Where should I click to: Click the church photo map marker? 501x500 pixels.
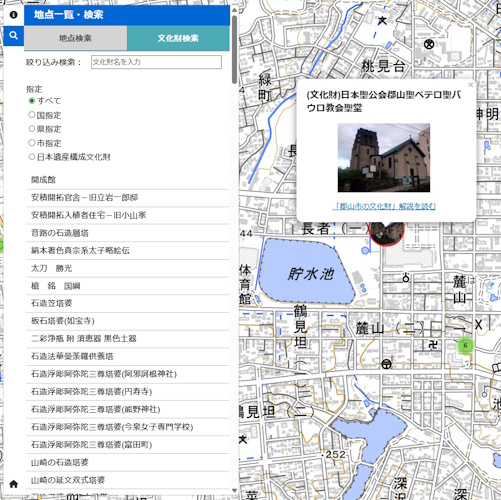click(x=386, y=233)
